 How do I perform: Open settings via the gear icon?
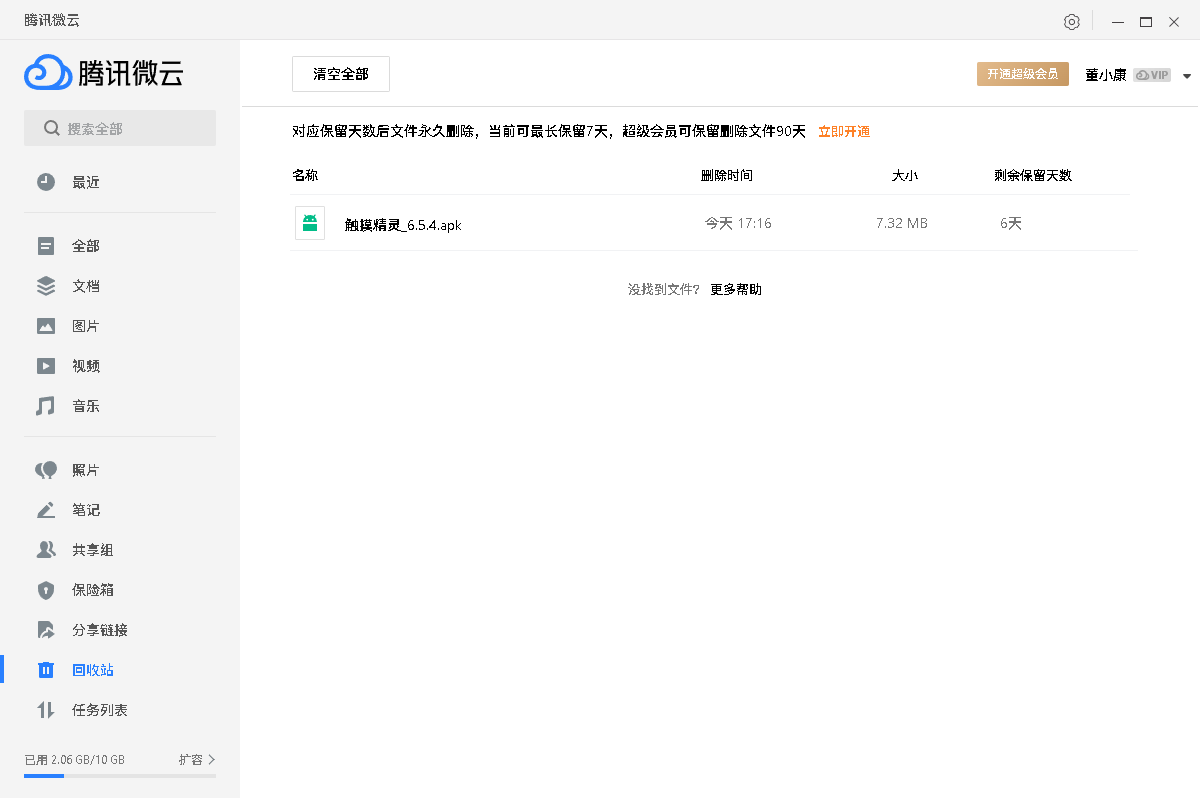1072,21
